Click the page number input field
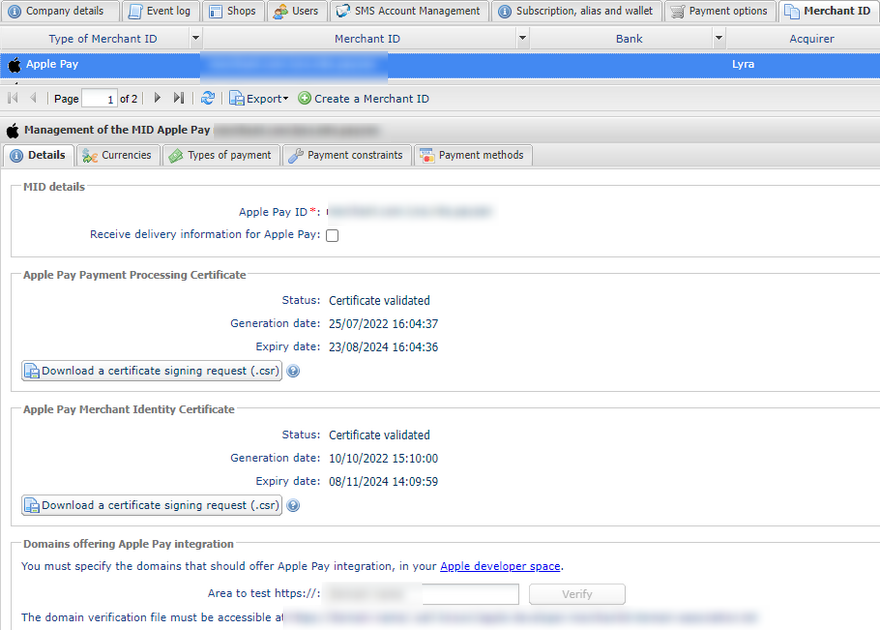The height and width of the screenshot is (630, 880). coord(99,99)
